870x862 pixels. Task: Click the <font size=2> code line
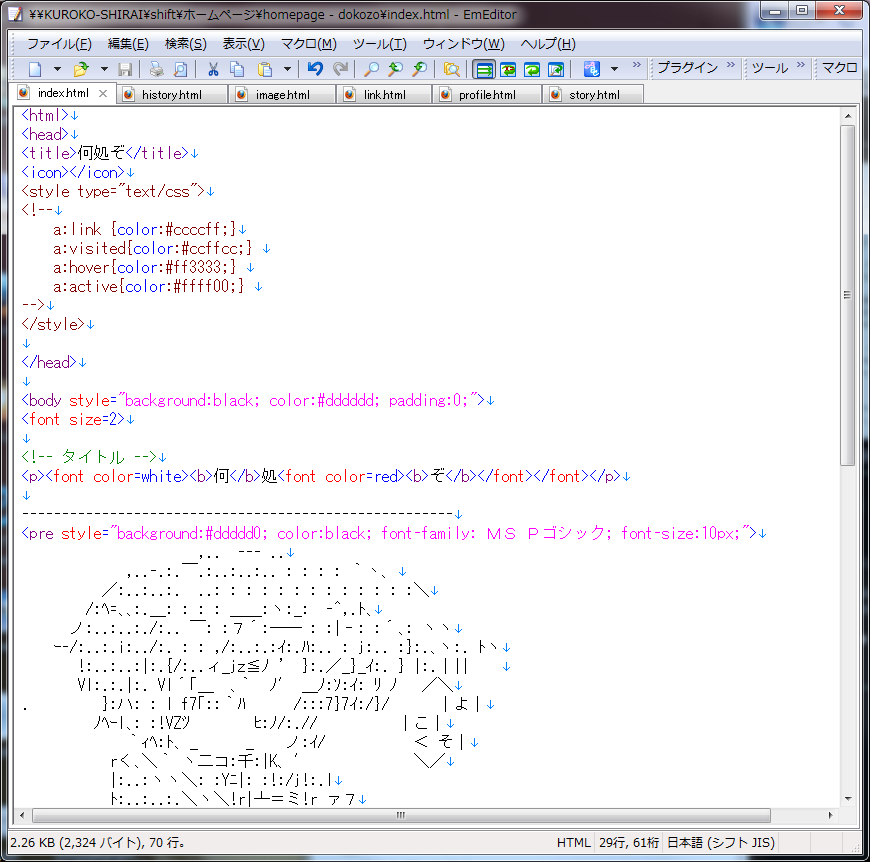click(73, 419)
